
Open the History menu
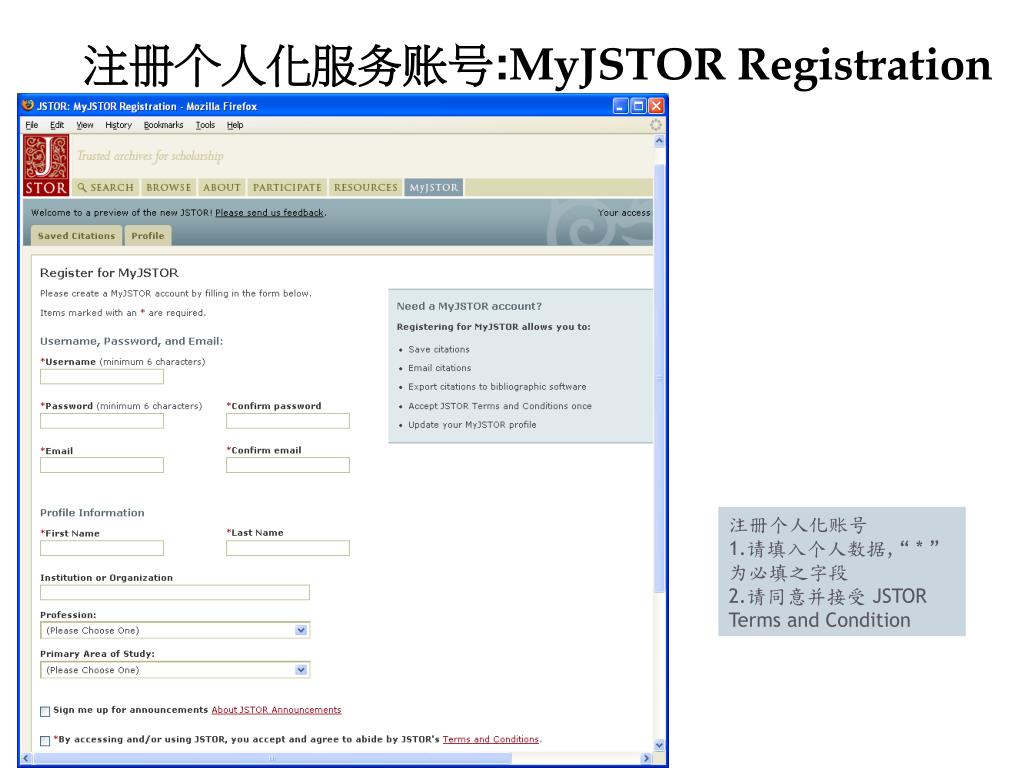(118, 125)
